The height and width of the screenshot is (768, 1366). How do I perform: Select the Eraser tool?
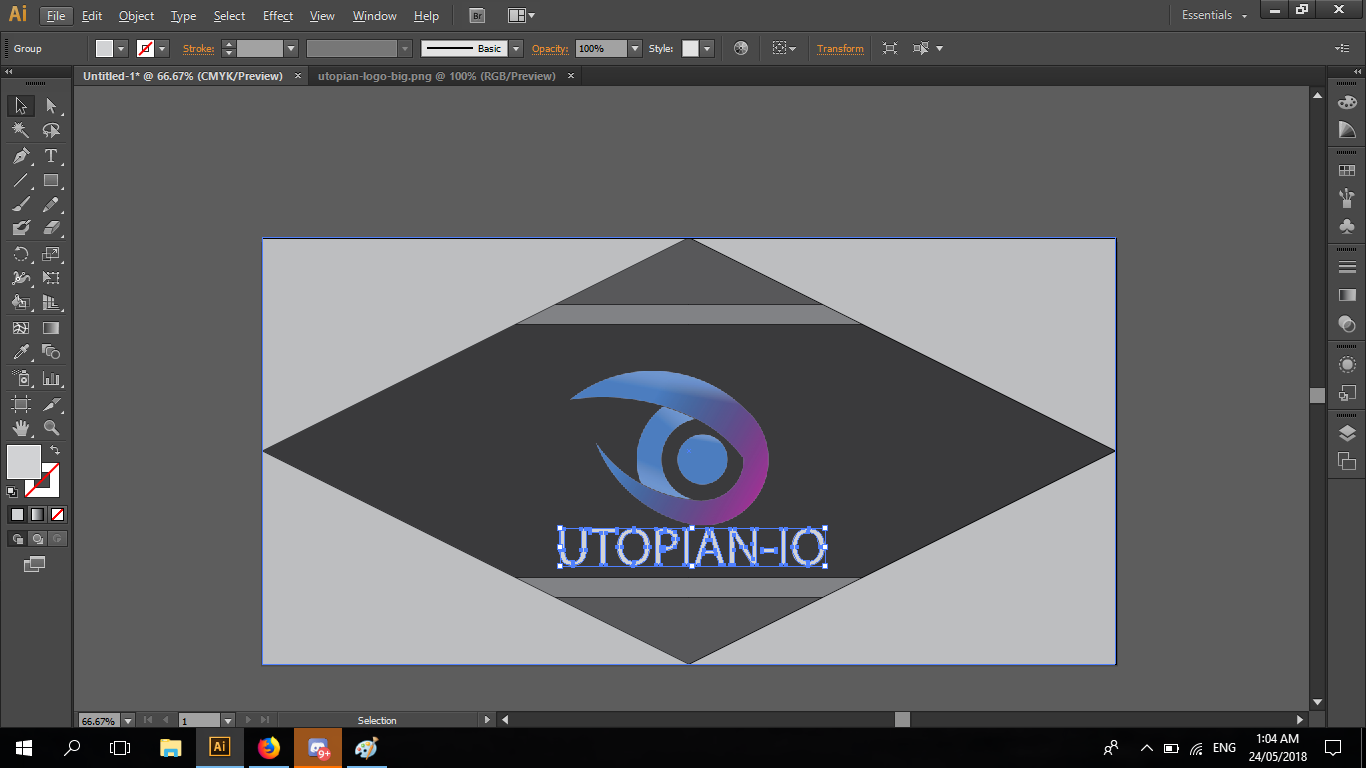(x=51, y=229)
